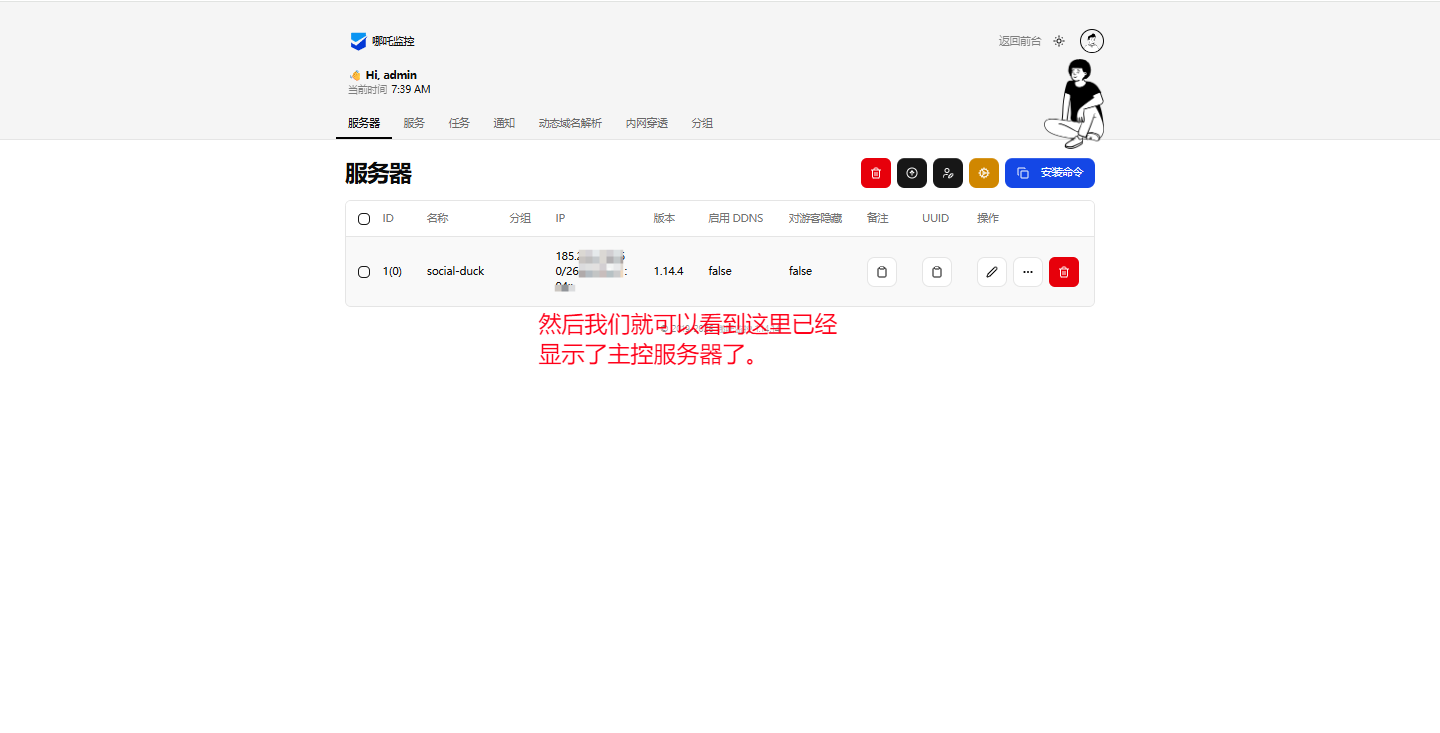Open the 内网穿透 tab

646,123
